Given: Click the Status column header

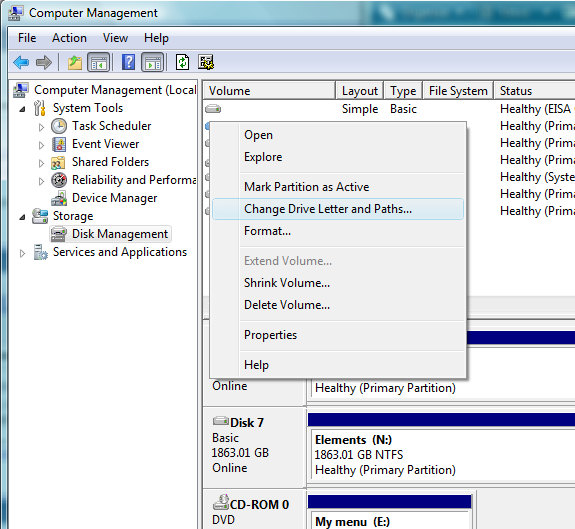Looking at the screenshot, I should (x=534, y=91).
